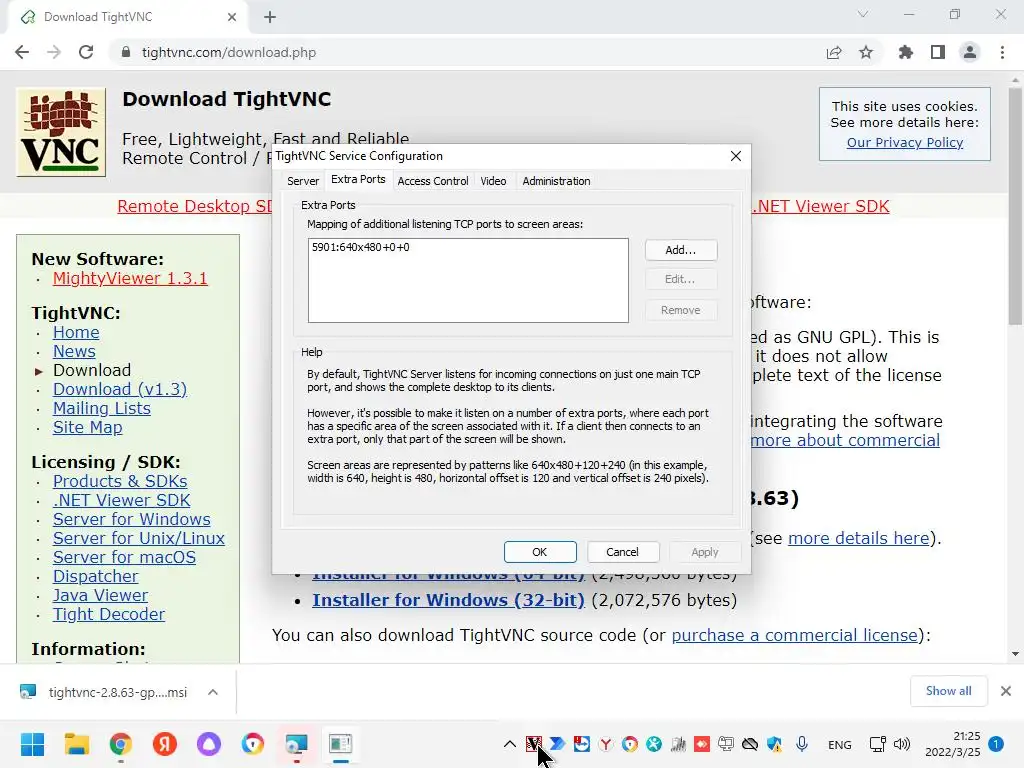The image size is (1024, 768).
Task: Open OneDrive cloud tray icon
Action: [x=750, y=744]
